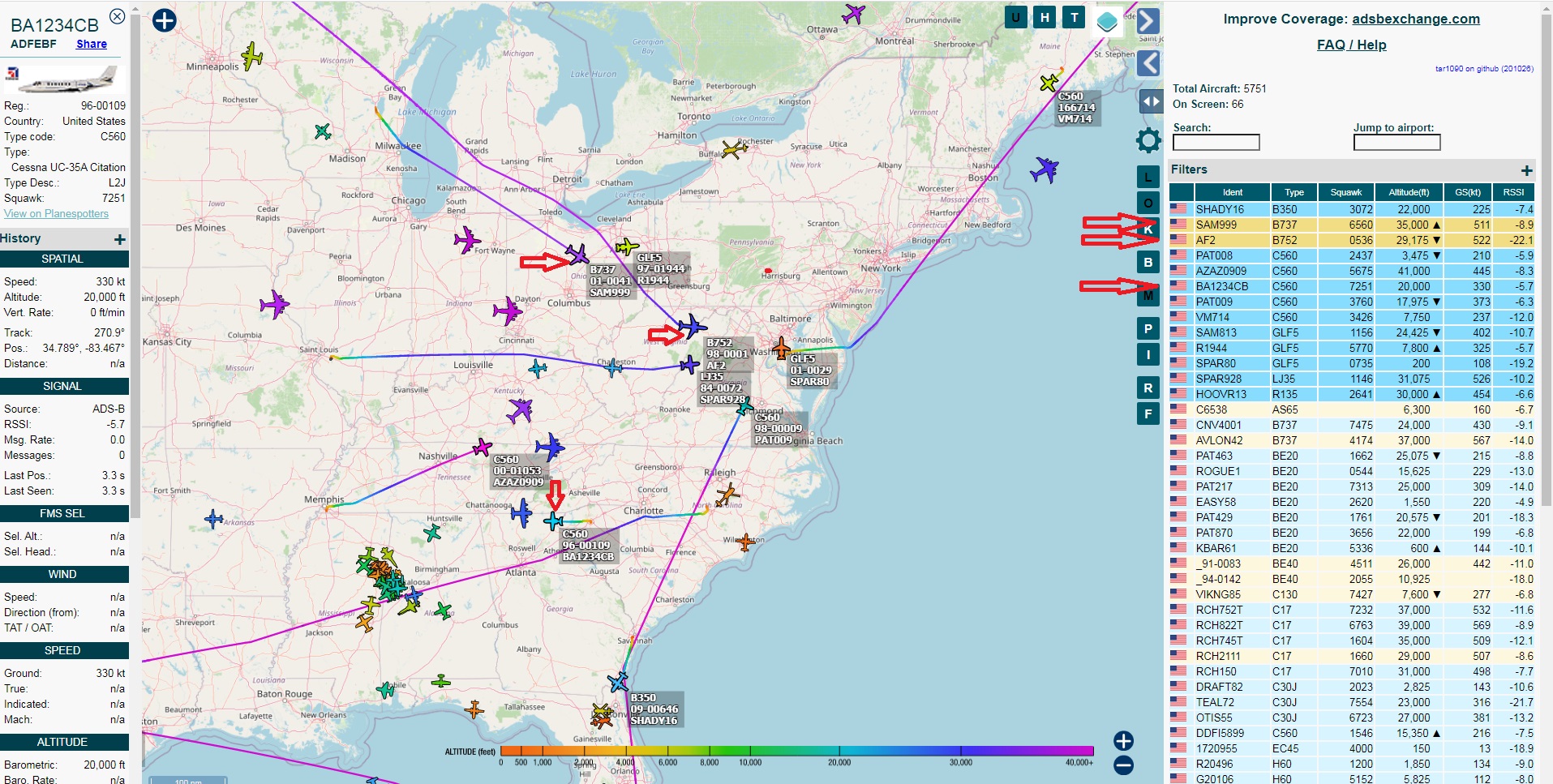Select the magenta aircraft icon near Dayton
Screen dimensions: 1553x784
pyautogui.click(x=508, y=311)
